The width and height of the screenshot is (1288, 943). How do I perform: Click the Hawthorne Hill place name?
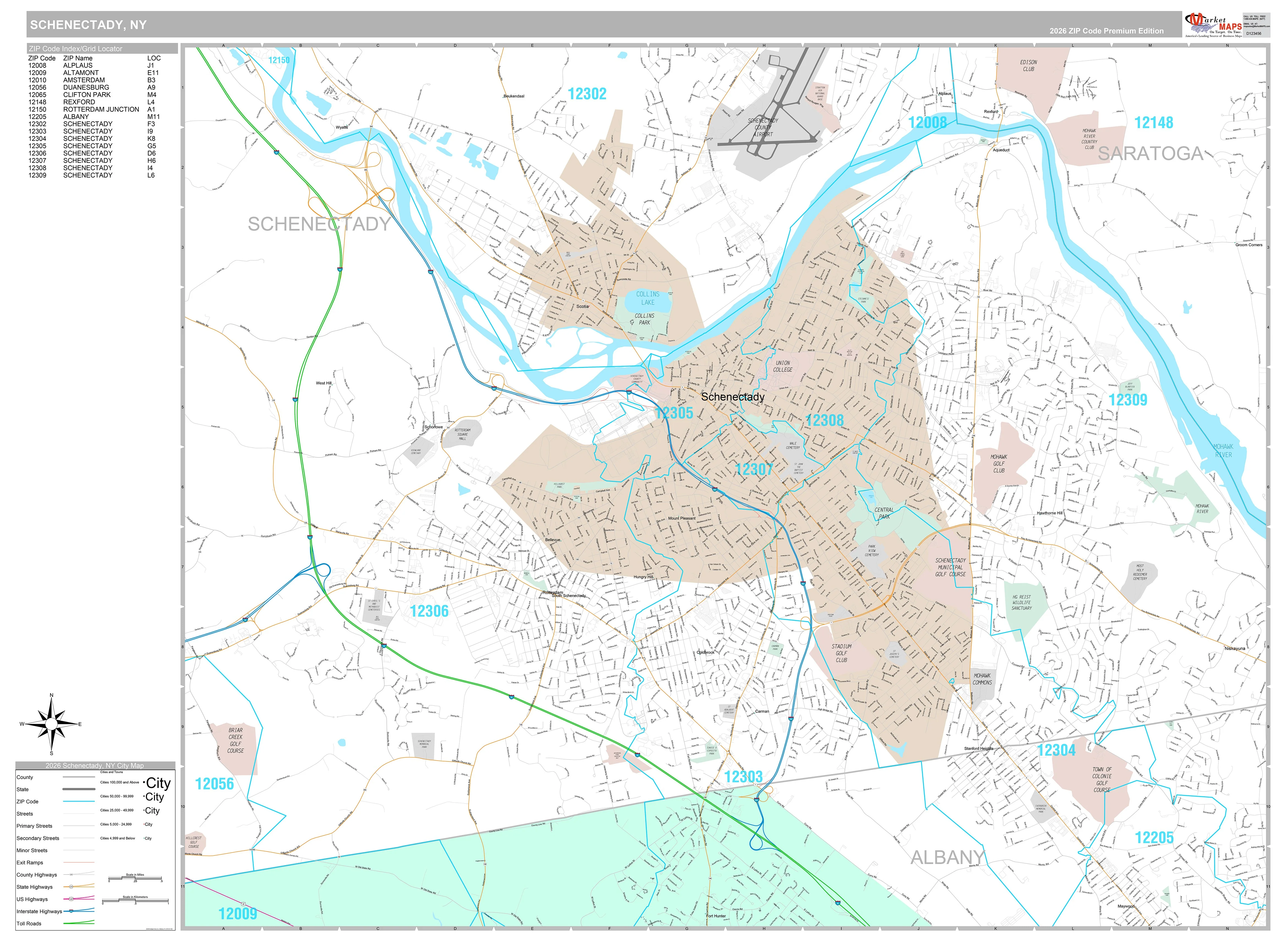click(1050, 513)
